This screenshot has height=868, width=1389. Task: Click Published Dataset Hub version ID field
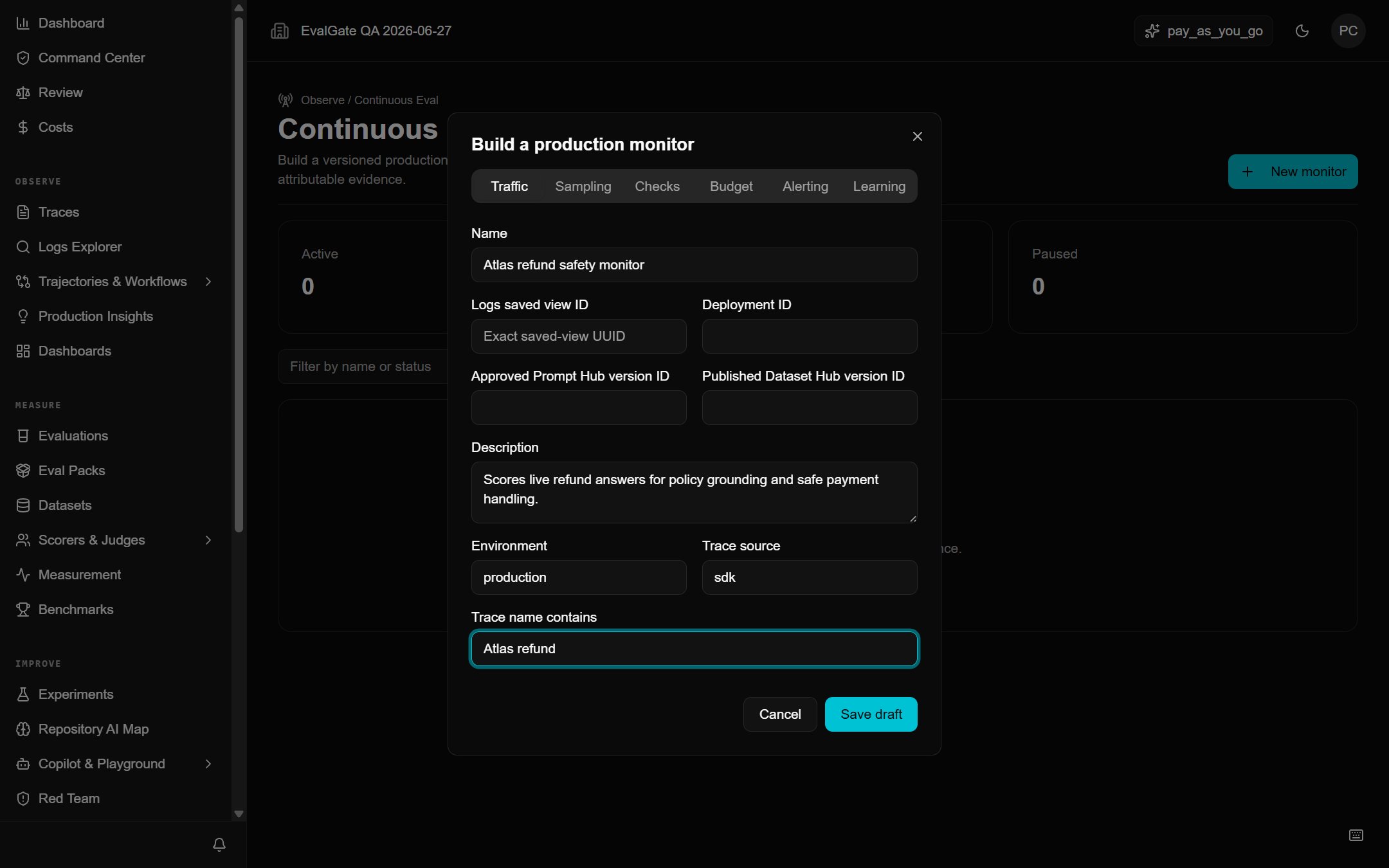(x=810, y=408)
